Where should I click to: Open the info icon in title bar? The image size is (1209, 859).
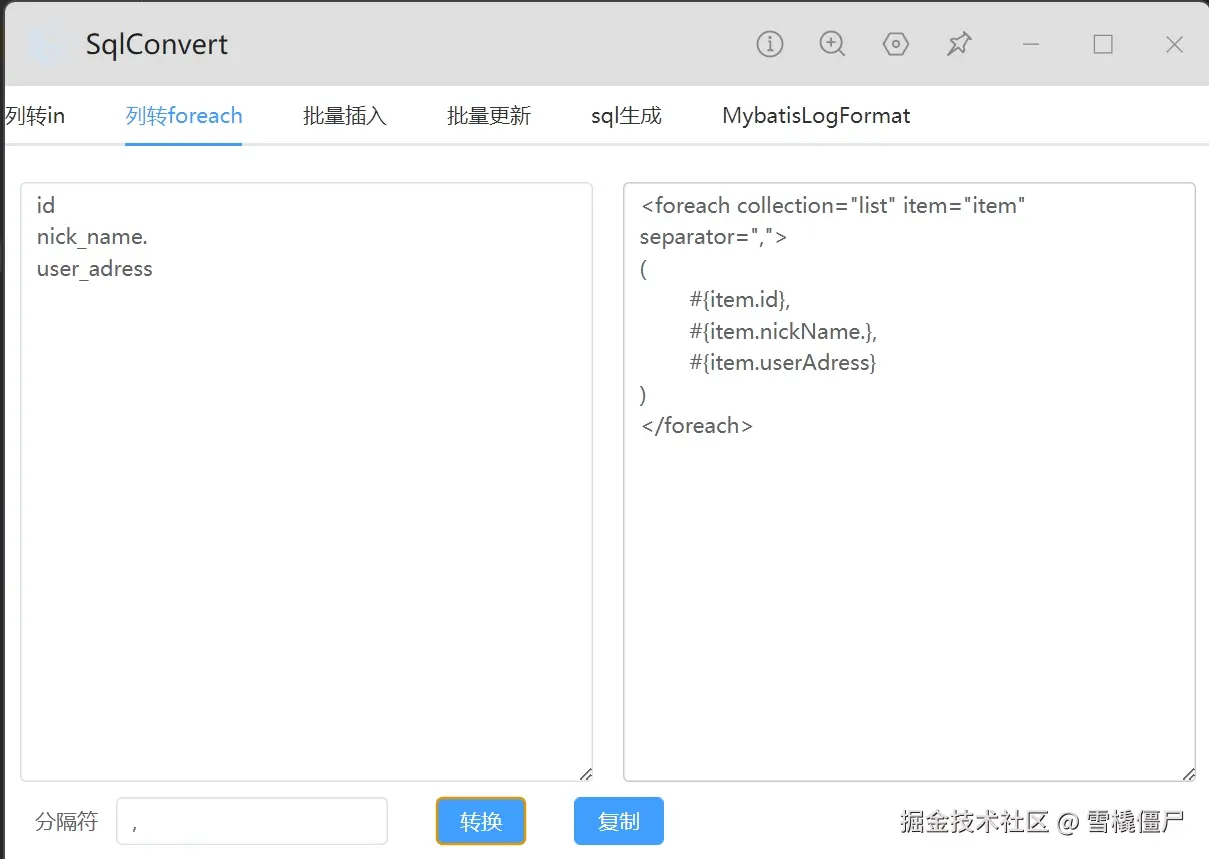tap(769, 44)
